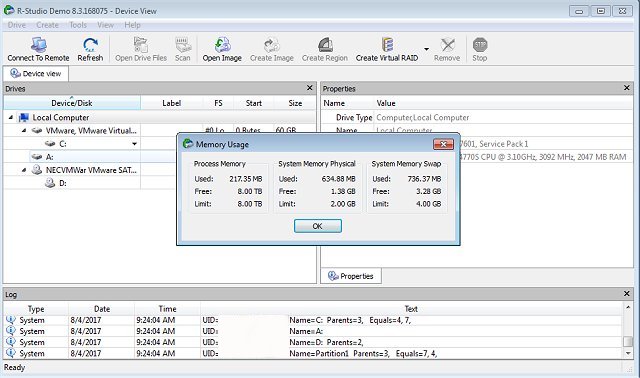Screen dimensions: 640x378
Task: Click the Stop toolbar icon
Action: click(x=480, y=45)
